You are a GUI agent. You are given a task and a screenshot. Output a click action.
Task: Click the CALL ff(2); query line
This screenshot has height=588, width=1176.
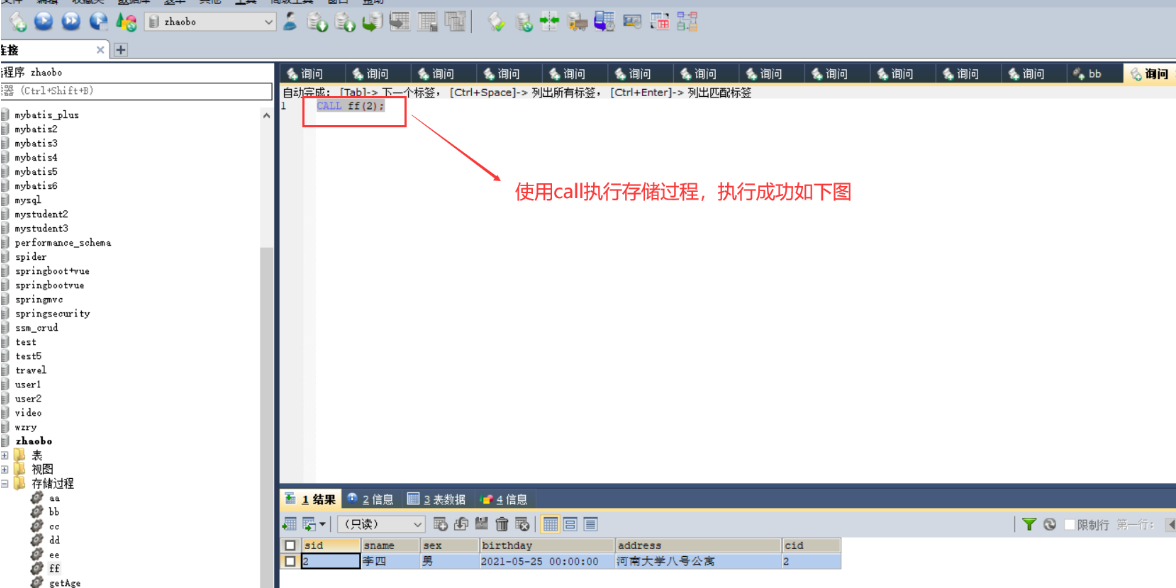click(350, 106)
